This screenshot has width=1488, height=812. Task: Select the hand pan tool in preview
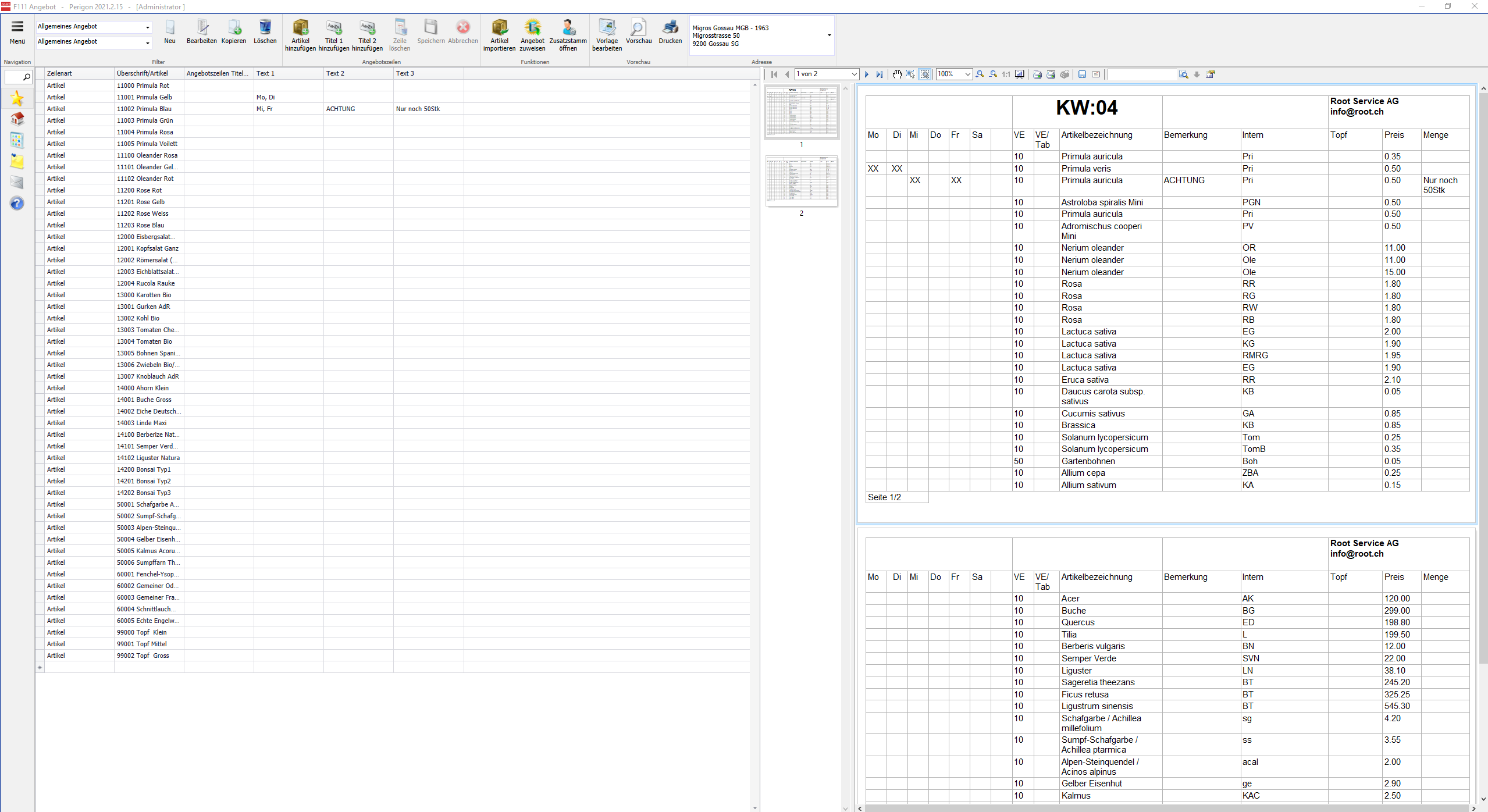[897, 74]
